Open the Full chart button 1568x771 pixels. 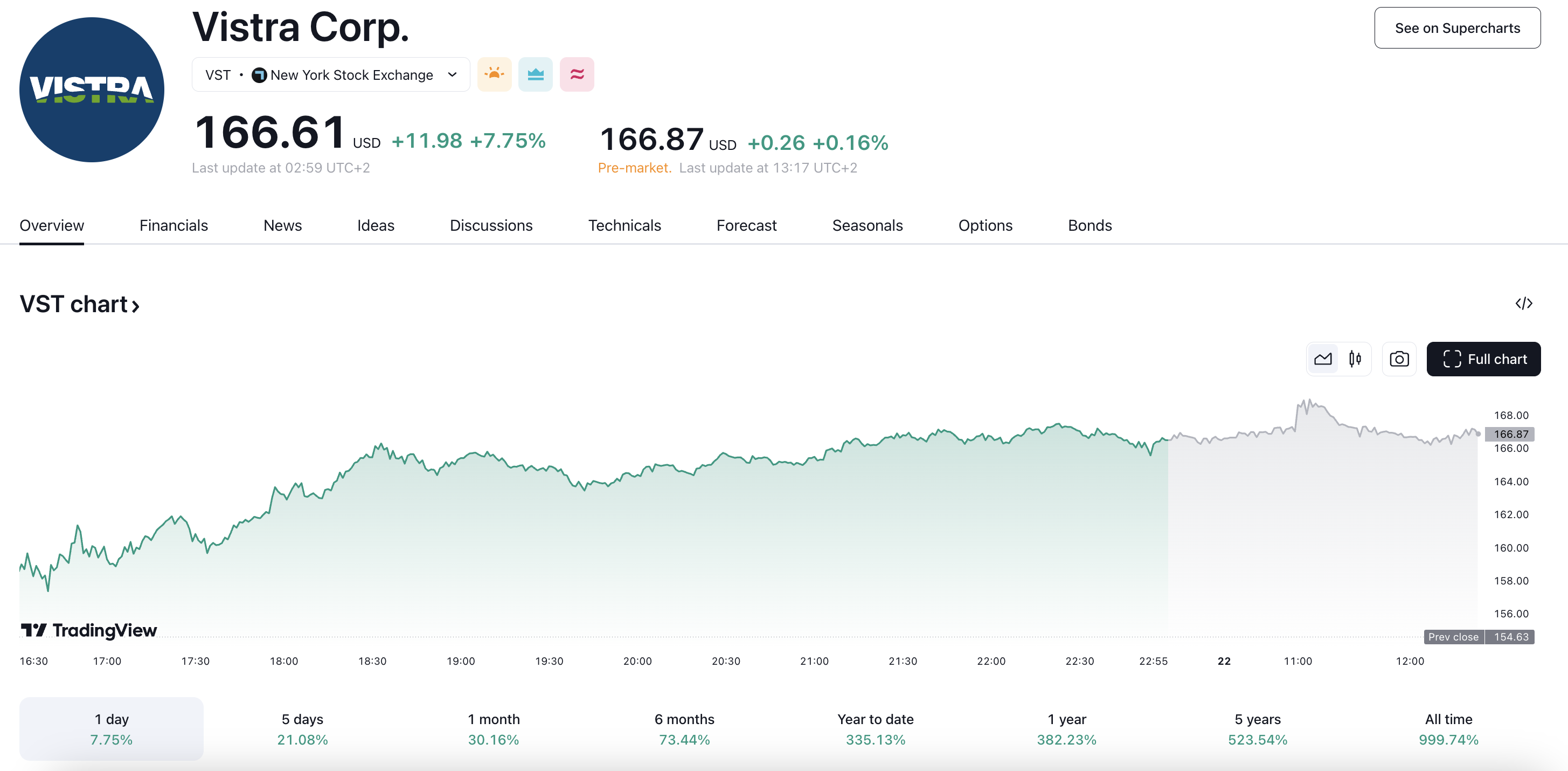click(x=1483, y=359)
